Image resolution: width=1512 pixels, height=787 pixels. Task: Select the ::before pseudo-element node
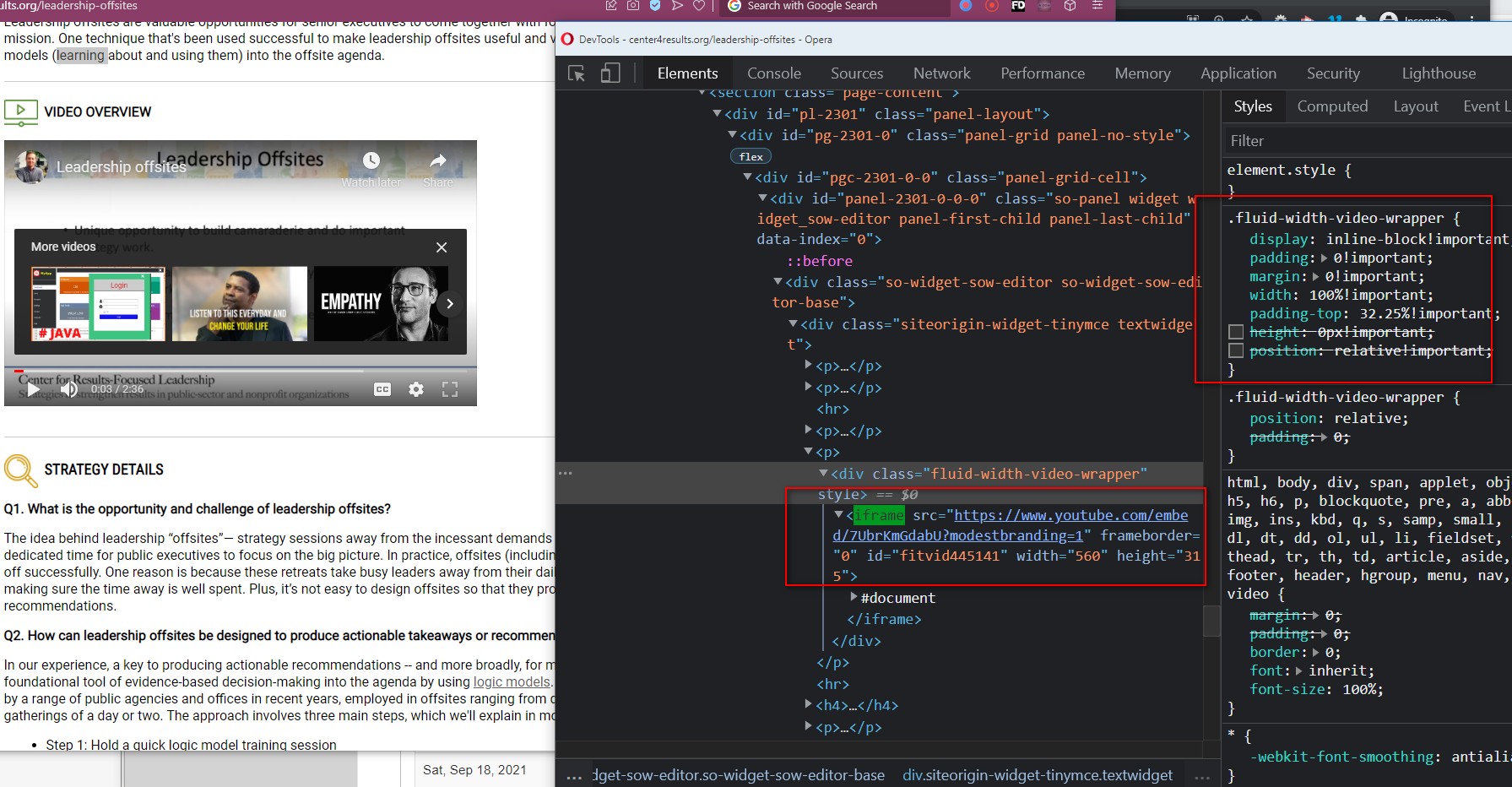pyautogui.click(x=820, y=261)
